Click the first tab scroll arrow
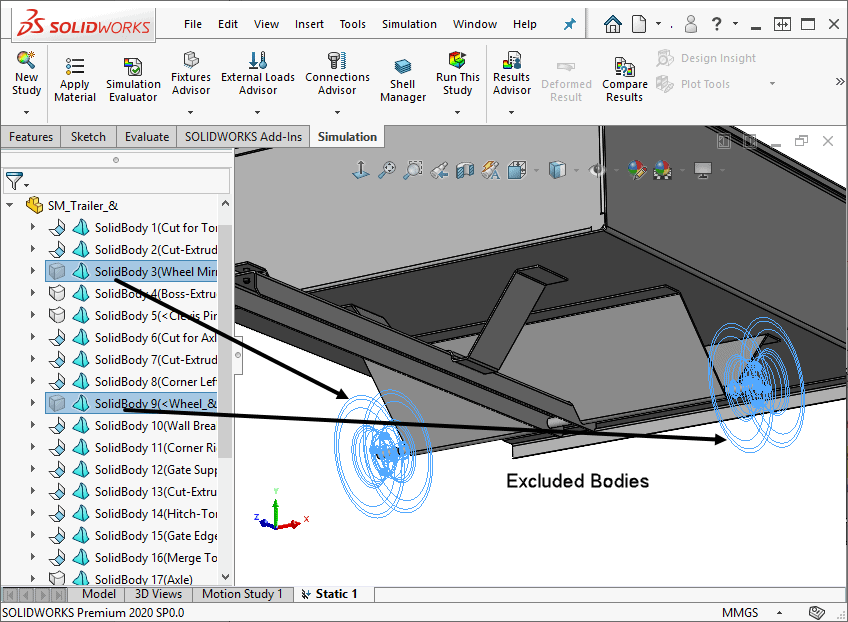848x622 pixels. tap(10, 594)
